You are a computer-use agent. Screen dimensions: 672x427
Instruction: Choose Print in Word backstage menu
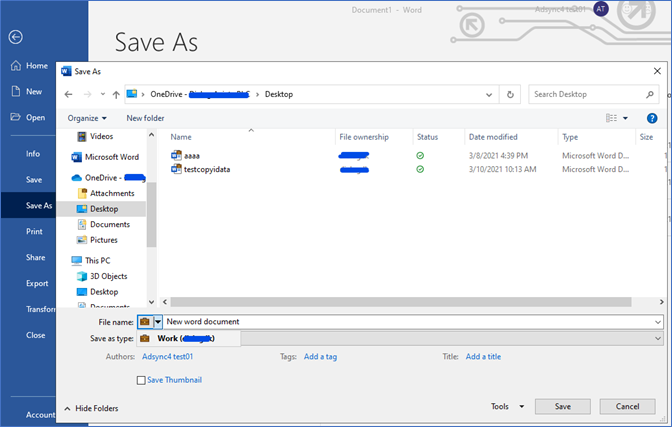tap(34, 232)
